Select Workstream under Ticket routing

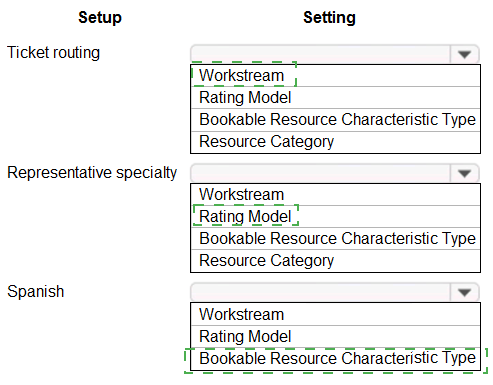(335, 76)
